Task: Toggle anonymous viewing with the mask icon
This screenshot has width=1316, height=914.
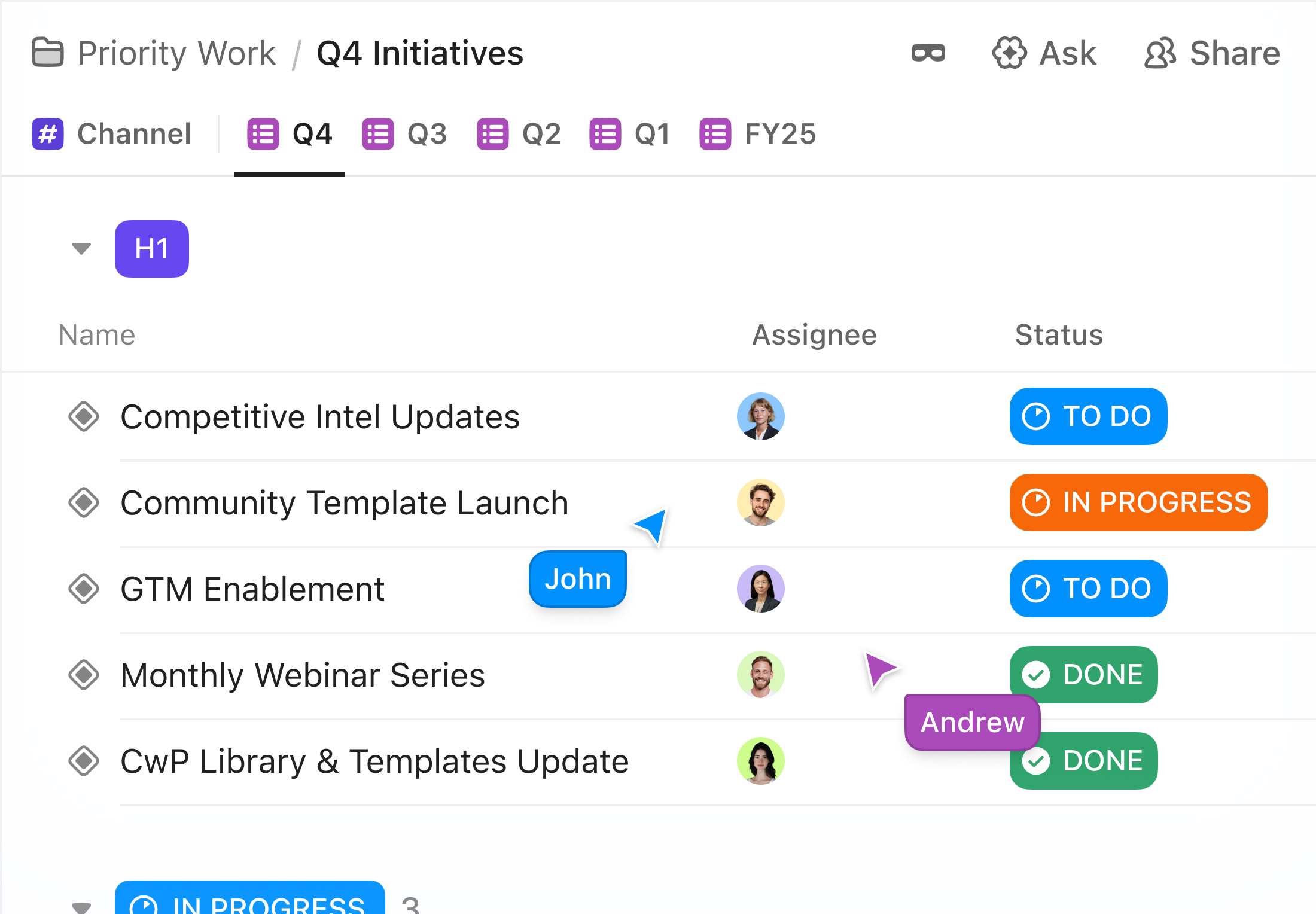Action: pos(929,53)
